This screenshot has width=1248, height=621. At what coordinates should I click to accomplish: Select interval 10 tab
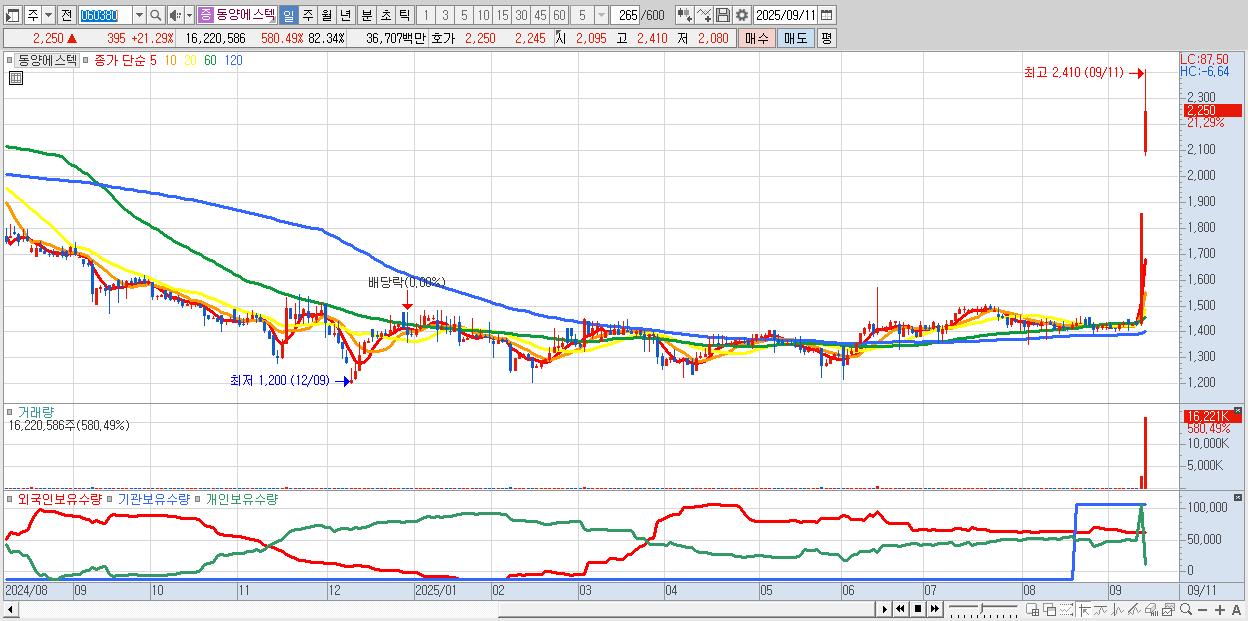[483, 15]
